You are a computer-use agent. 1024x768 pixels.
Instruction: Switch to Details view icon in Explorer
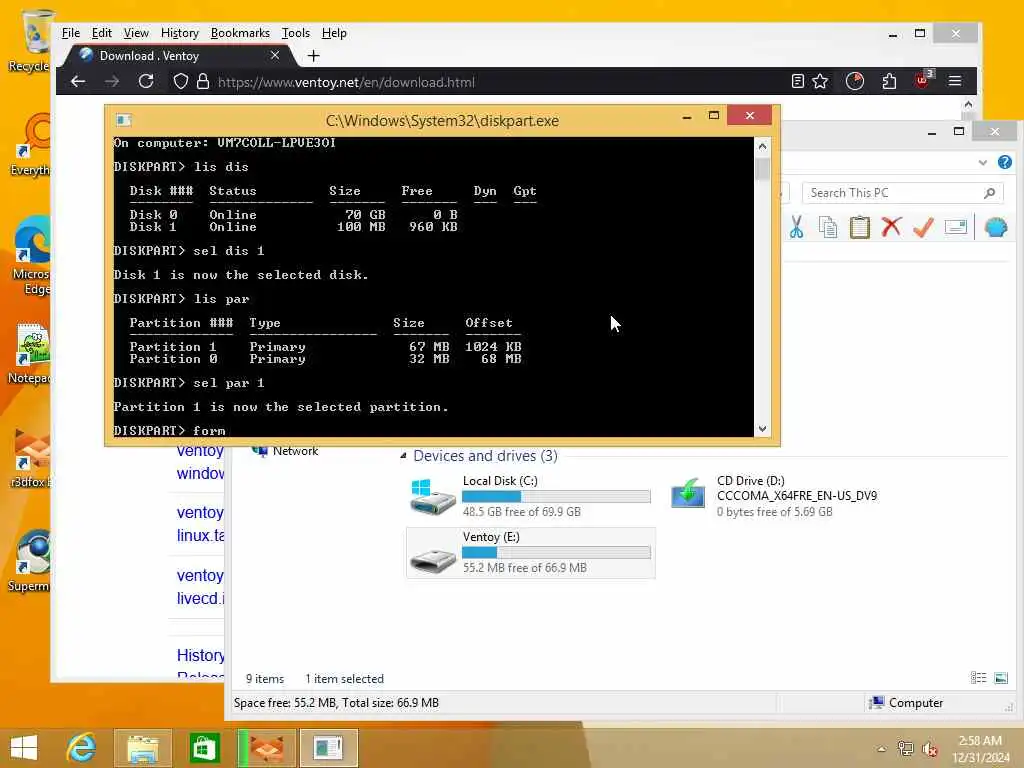[978, 678]
